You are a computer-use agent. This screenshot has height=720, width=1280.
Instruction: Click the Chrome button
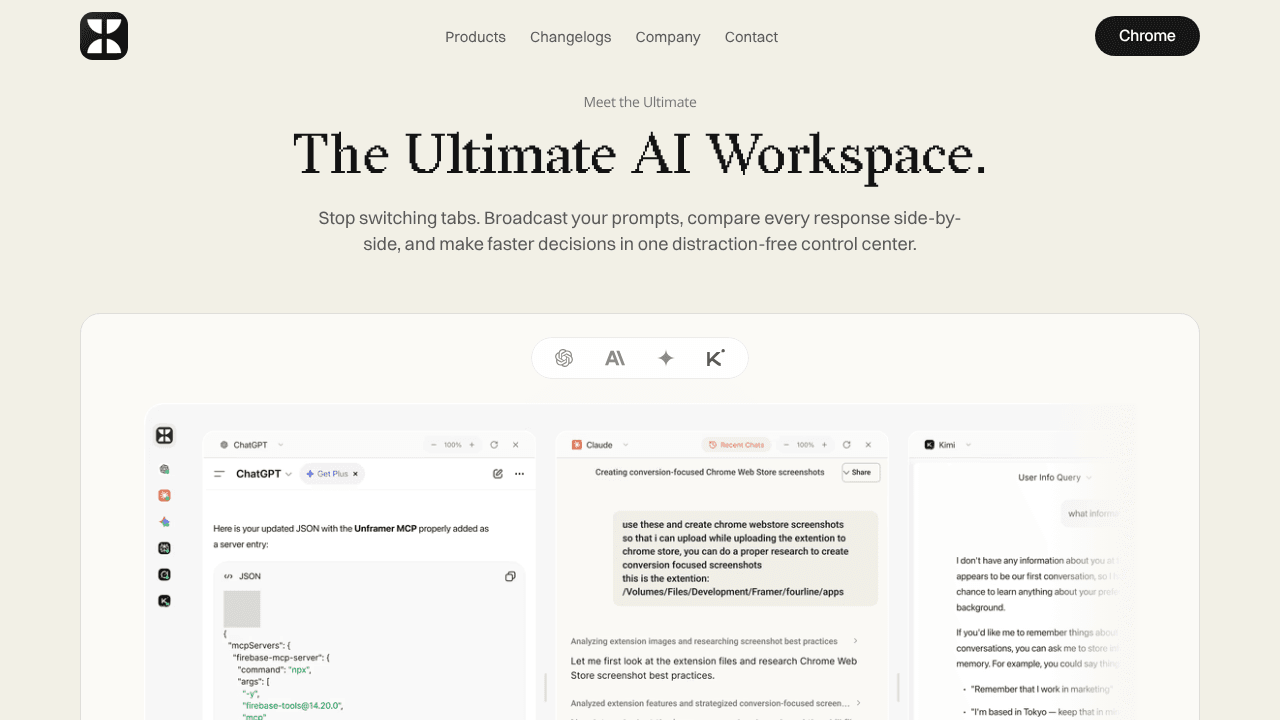1147,36
